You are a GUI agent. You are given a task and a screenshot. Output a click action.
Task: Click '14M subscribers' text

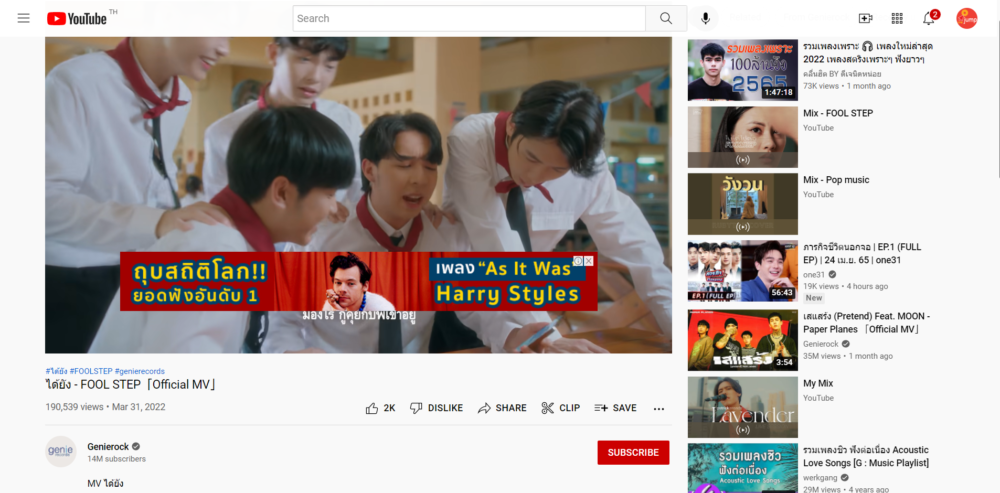(x=117, y=459)
